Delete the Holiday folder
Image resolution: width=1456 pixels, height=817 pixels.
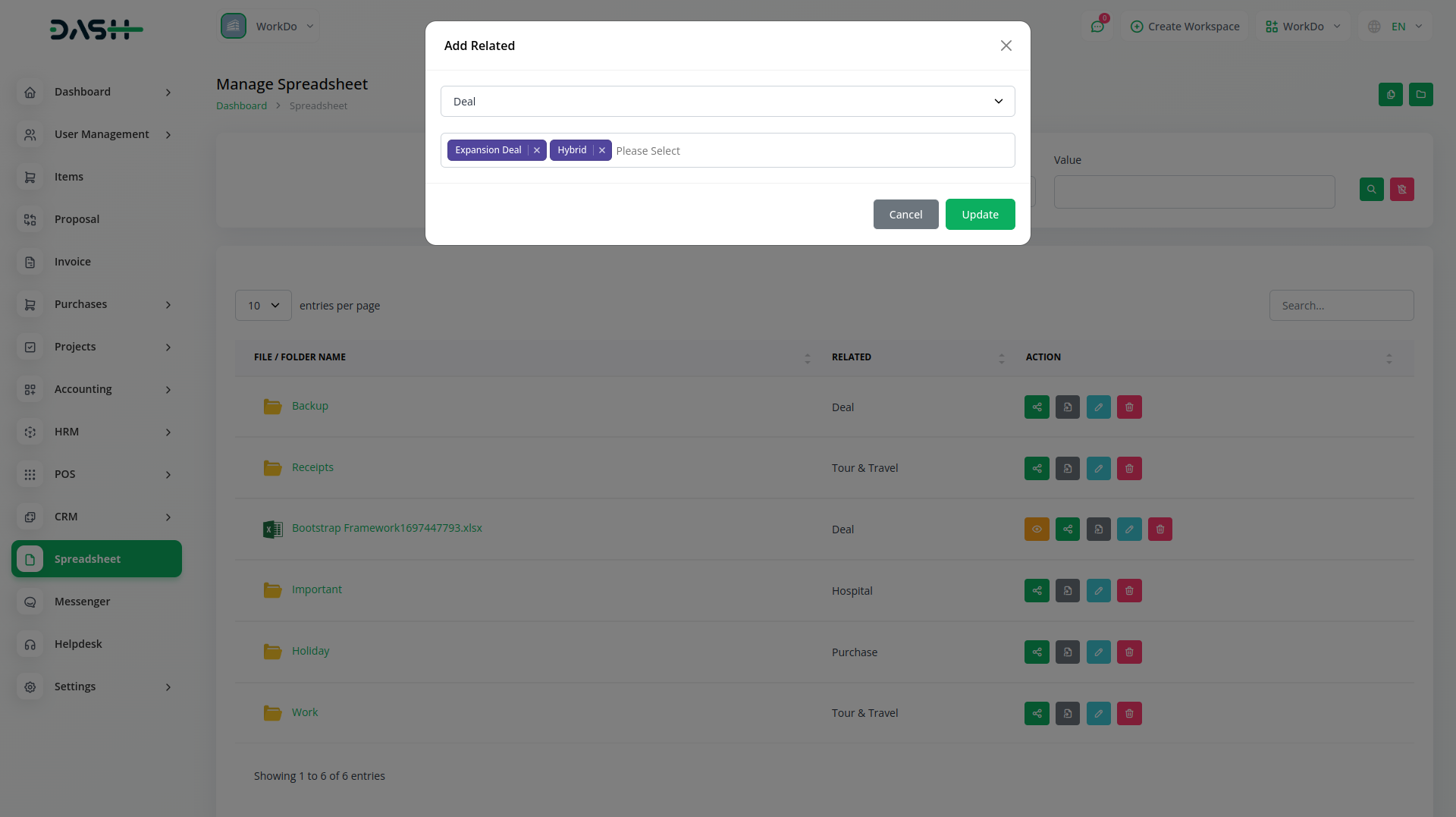pos(1129,652)
